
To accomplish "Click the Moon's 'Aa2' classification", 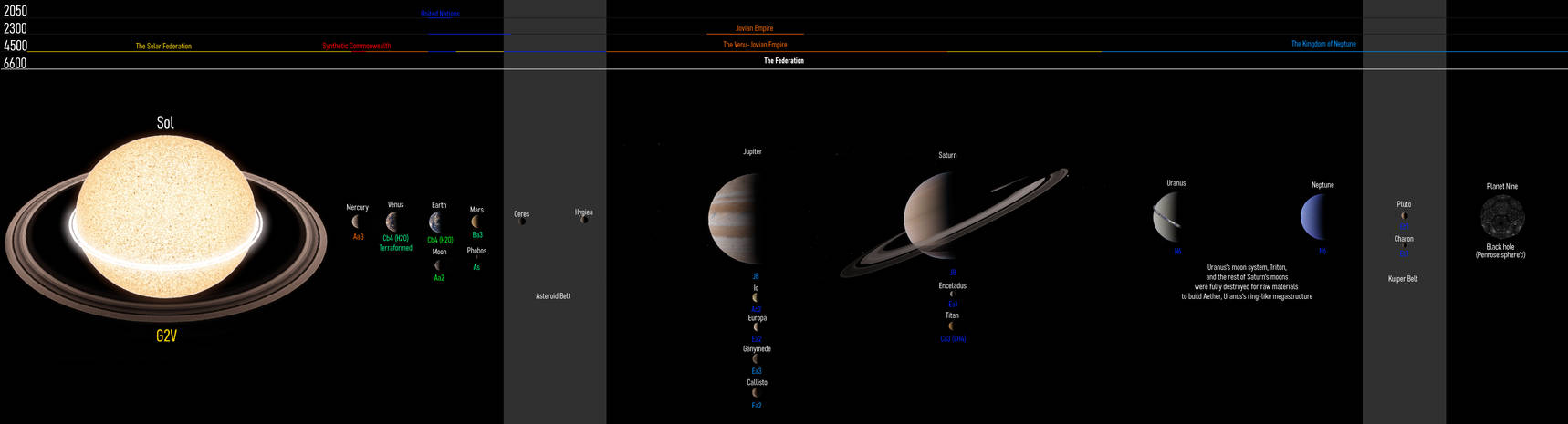I will (439, 278).
